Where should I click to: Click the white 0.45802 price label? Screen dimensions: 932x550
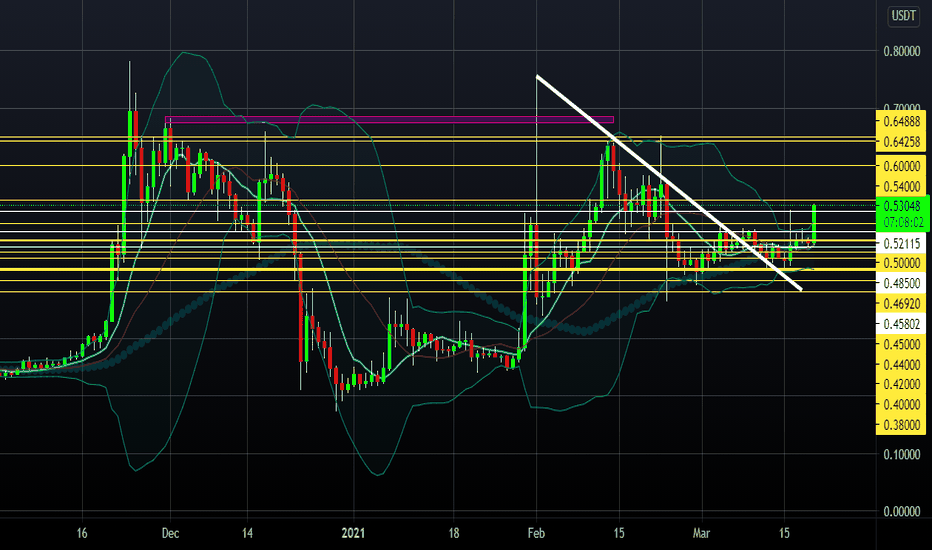pyautogui.click(x=901, y=324)
